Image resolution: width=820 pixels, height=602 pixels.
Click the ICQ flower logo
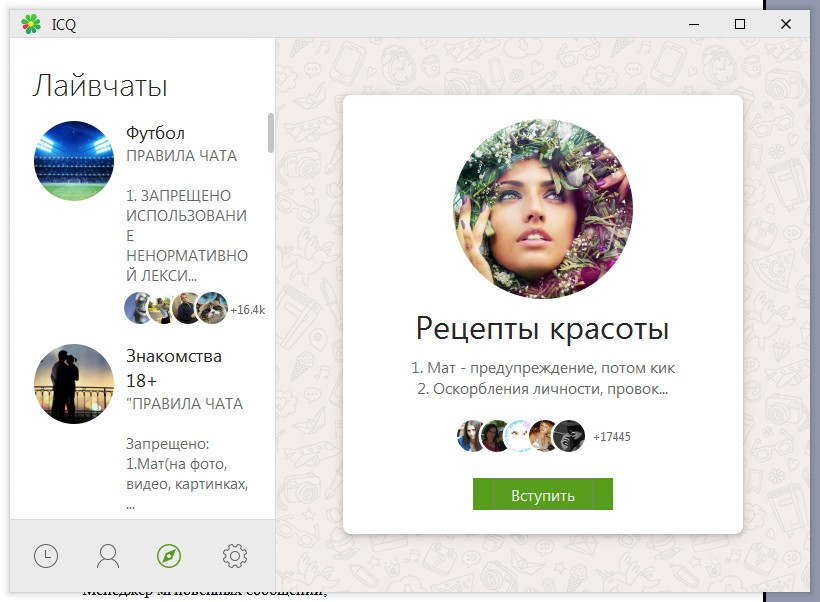31,24
